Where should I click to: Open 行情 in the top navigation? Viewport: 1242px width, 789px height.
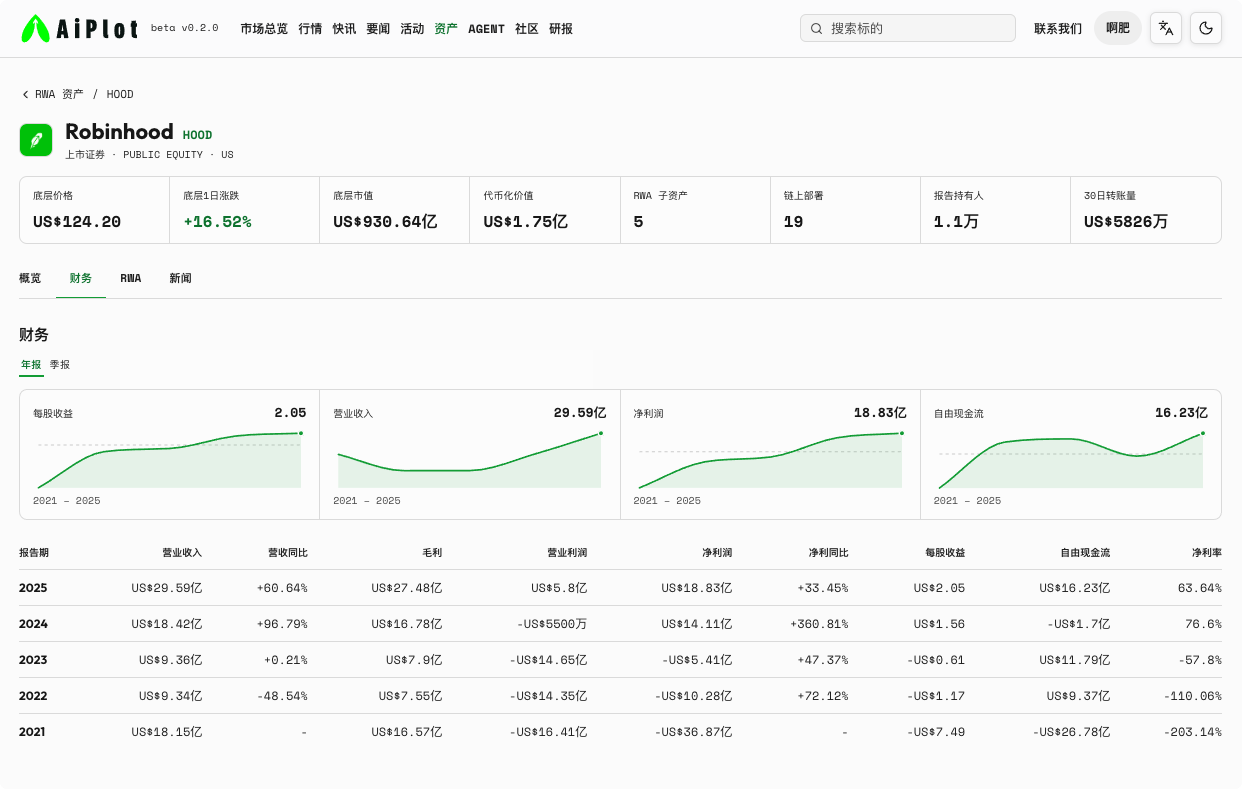tap(310, 29)
